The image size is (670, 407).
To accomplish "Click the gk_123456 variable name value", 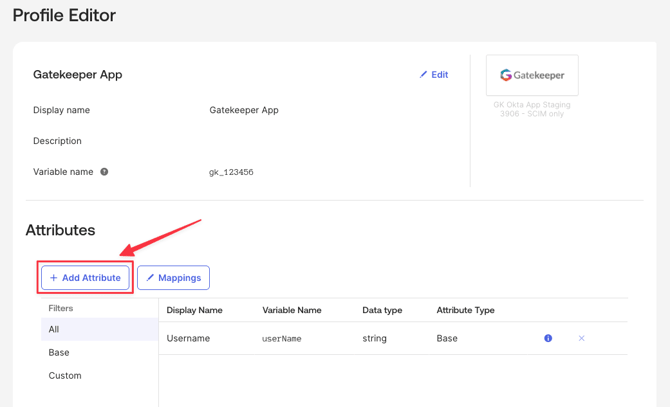I will click(x=231, y=172).
